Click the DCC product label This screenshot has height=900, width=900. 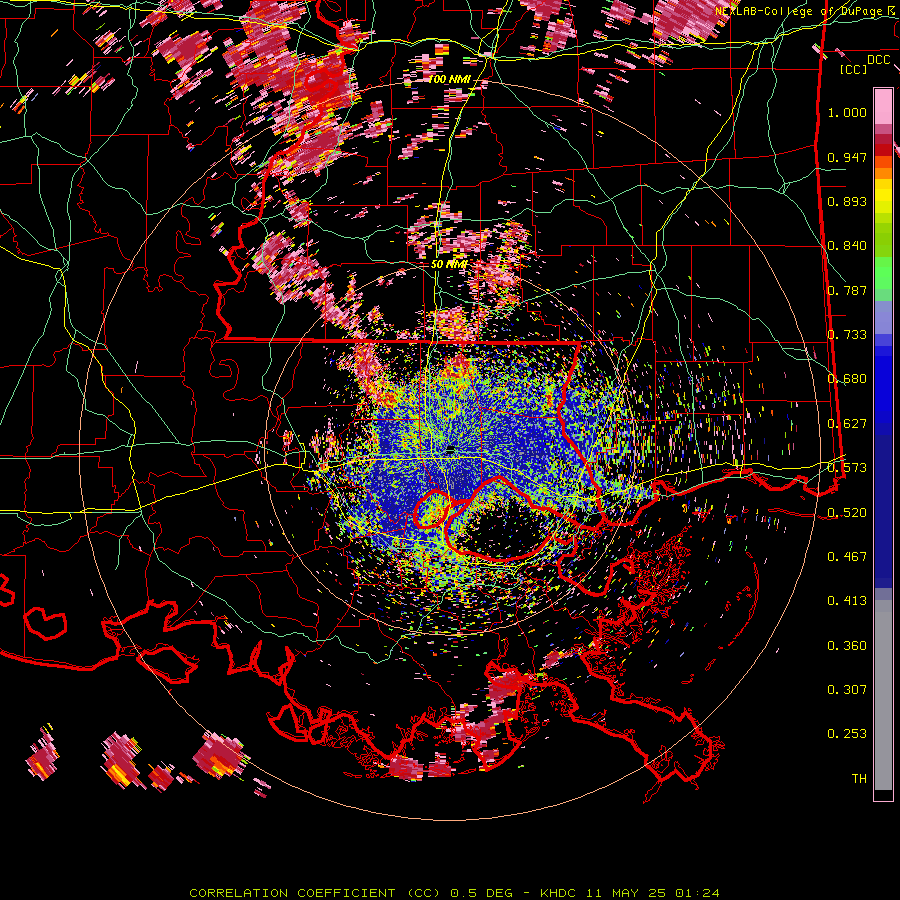coord(878,60)
